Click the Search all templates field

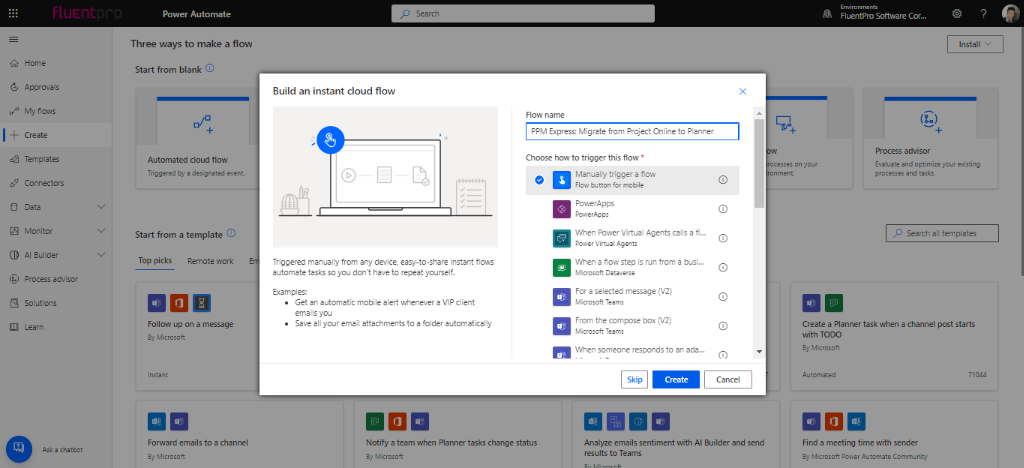[x=942, y=233]
